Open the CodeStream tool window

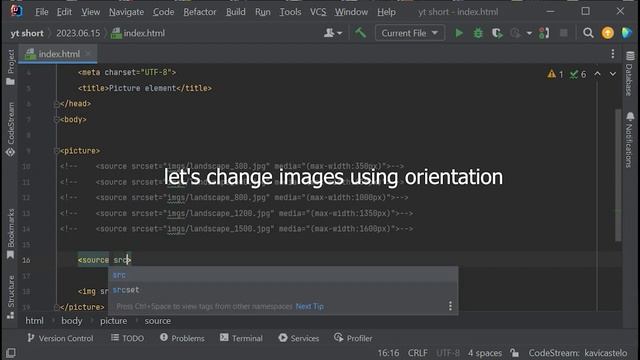pos(11,129)
